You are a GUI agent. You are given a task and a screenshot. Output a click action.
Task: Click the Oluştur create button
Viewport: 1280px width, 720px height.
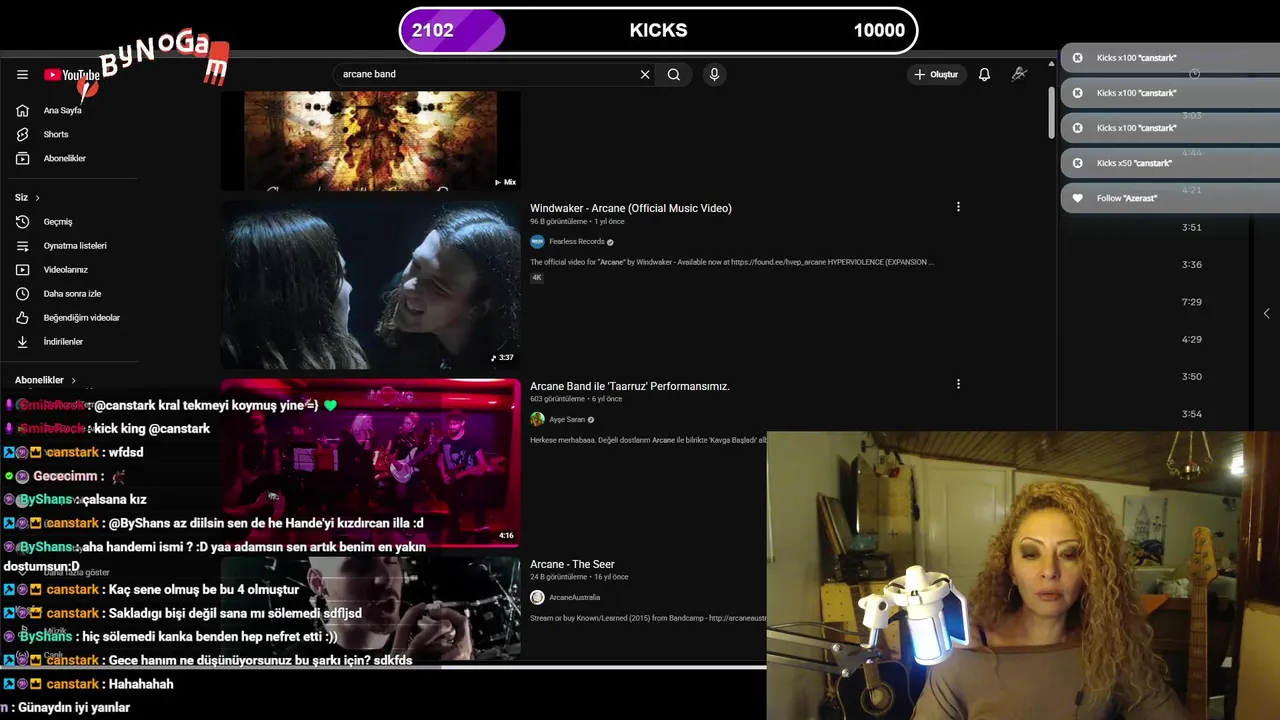coord(936,74)
